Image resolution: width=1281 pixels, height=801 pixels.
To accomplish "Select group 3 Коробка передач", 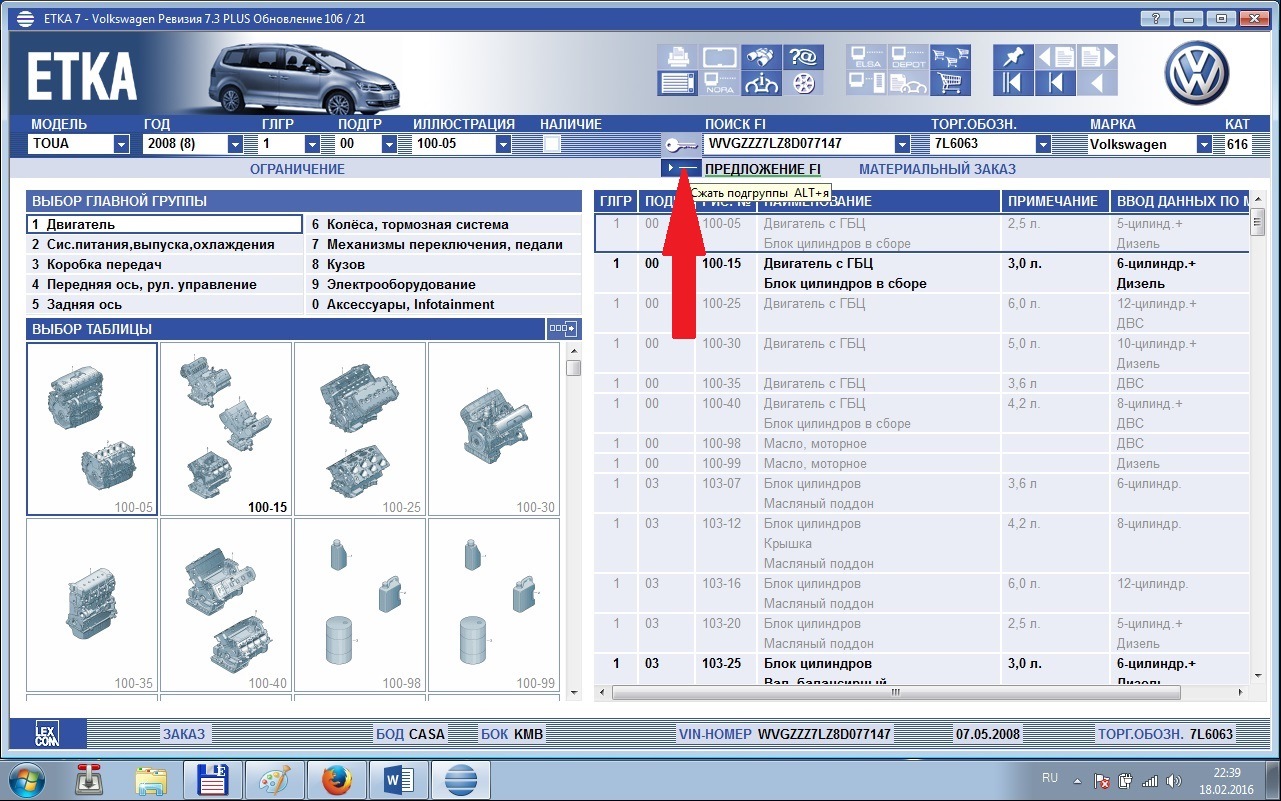I will click(164, 264).
